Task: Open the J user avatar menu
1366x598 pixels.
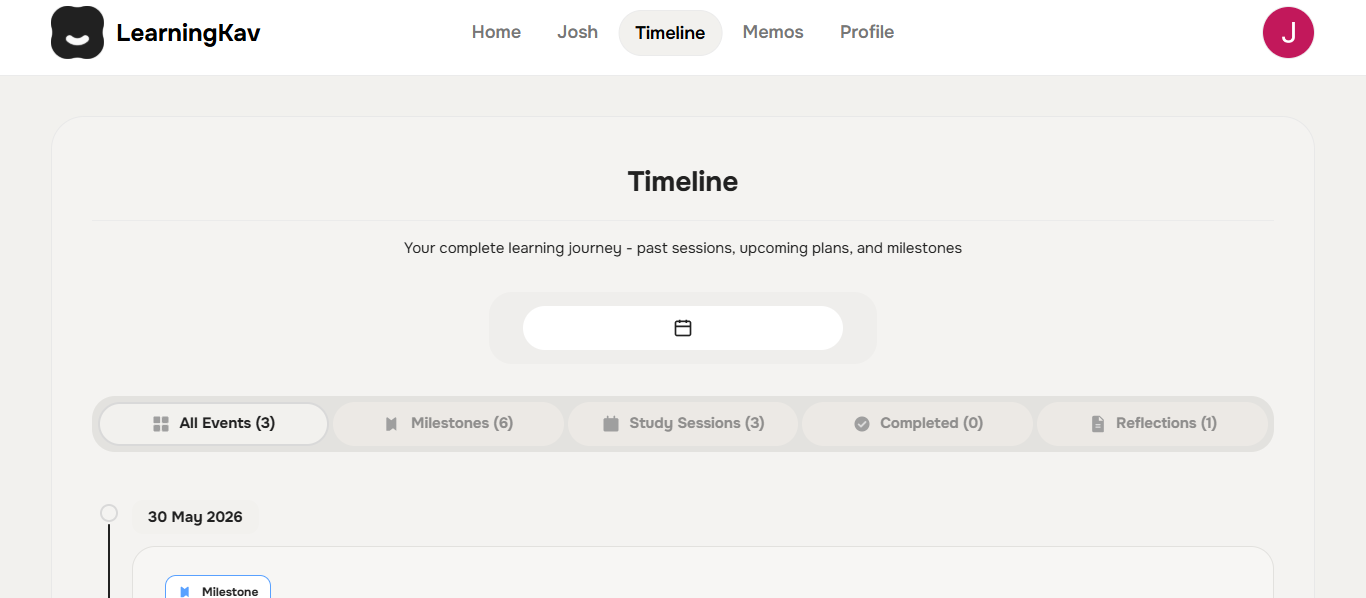Action: pos(1288,32)
